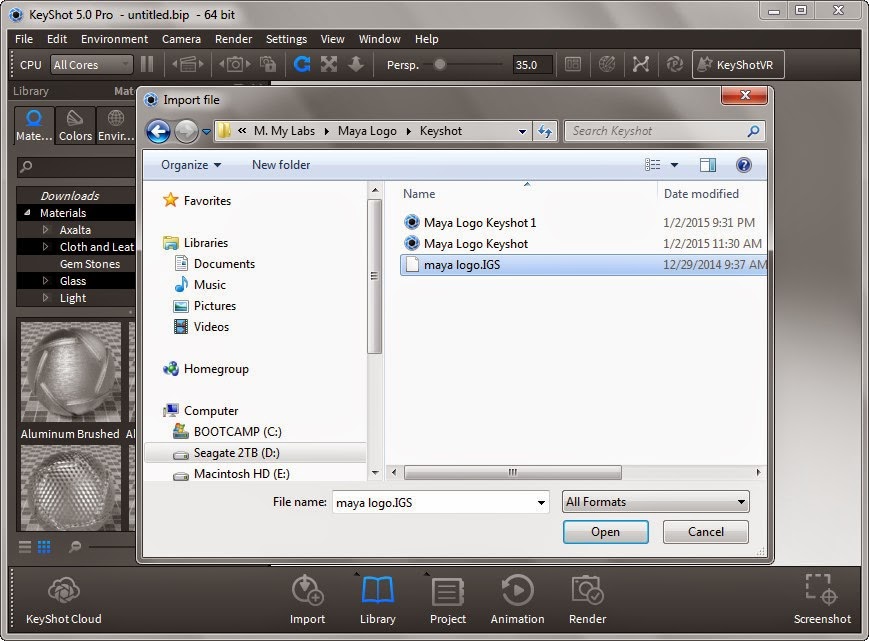Click the help icon in dialog
Image resolution: width=869 pixels, height=641 pixels.
(744, 165)
